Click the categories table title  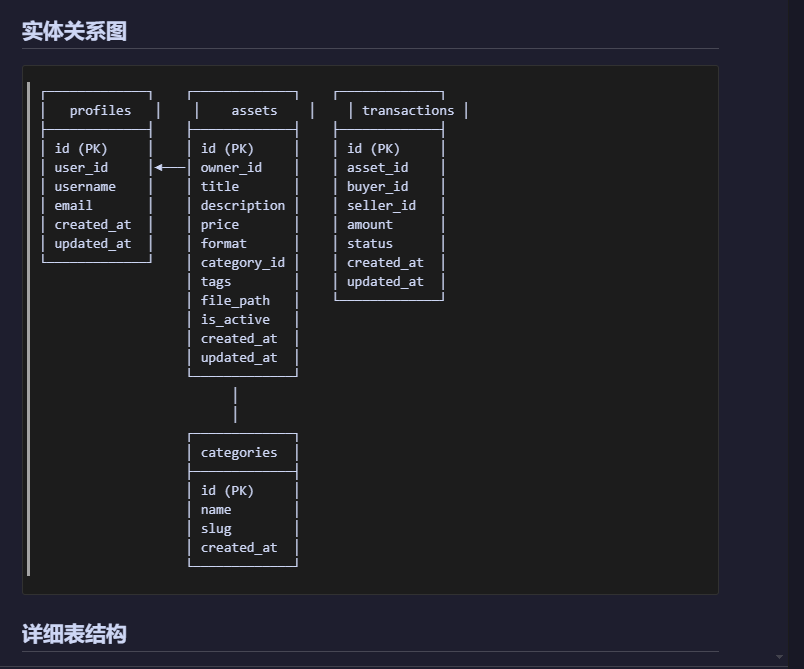(x=239, y=453)
